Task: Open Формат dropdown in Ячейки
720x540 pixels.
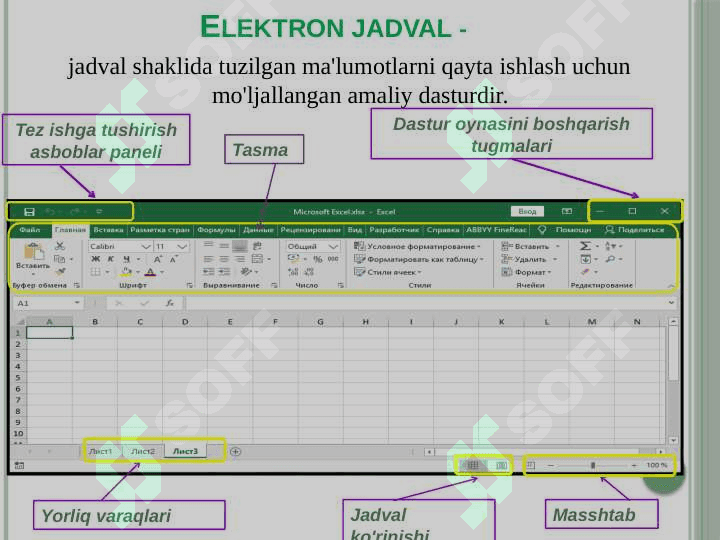Action: pos(526,272)
